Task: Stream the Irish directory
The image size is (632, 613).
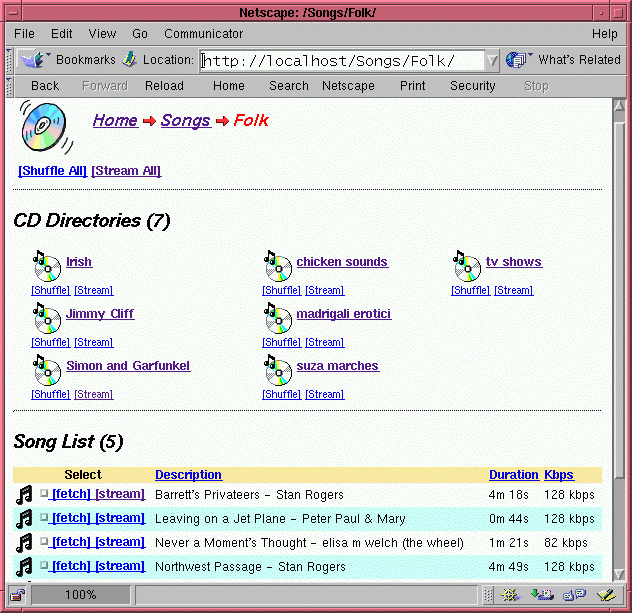Action: tap(94, 291)
